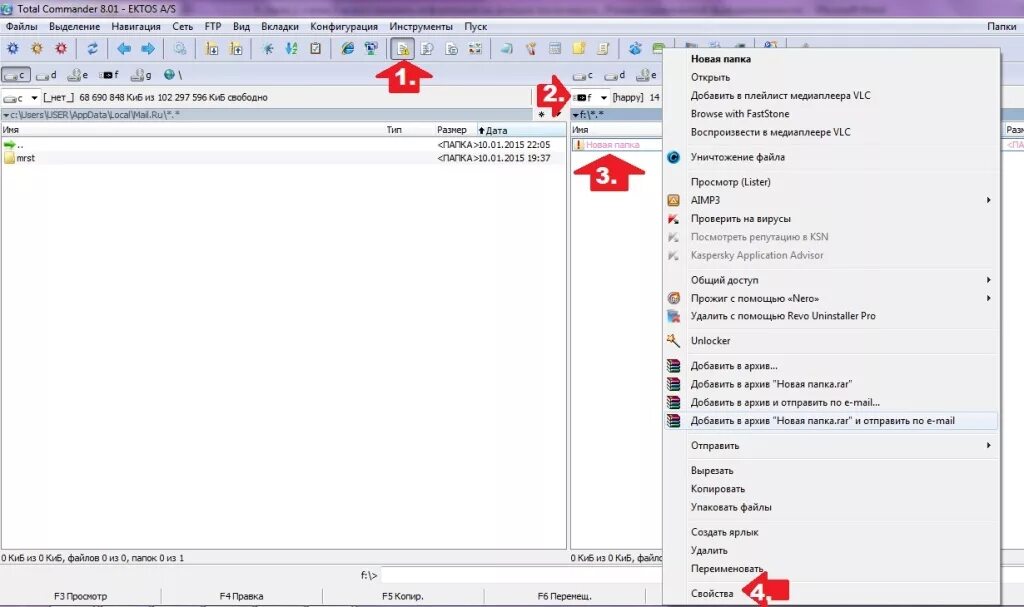The width and height of the screenshot is (1024, 607).
Task: Select drive f in left drive bar
Action: [109, 75]
